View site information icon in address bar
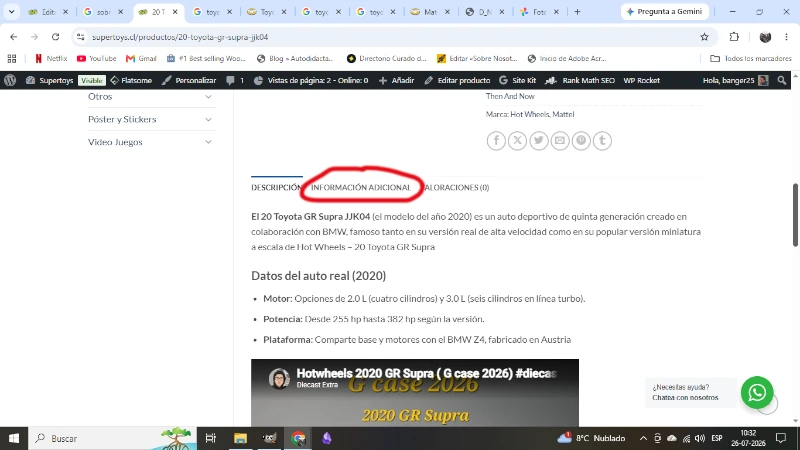Screen dimensions: 800x450 pos(81,37)
